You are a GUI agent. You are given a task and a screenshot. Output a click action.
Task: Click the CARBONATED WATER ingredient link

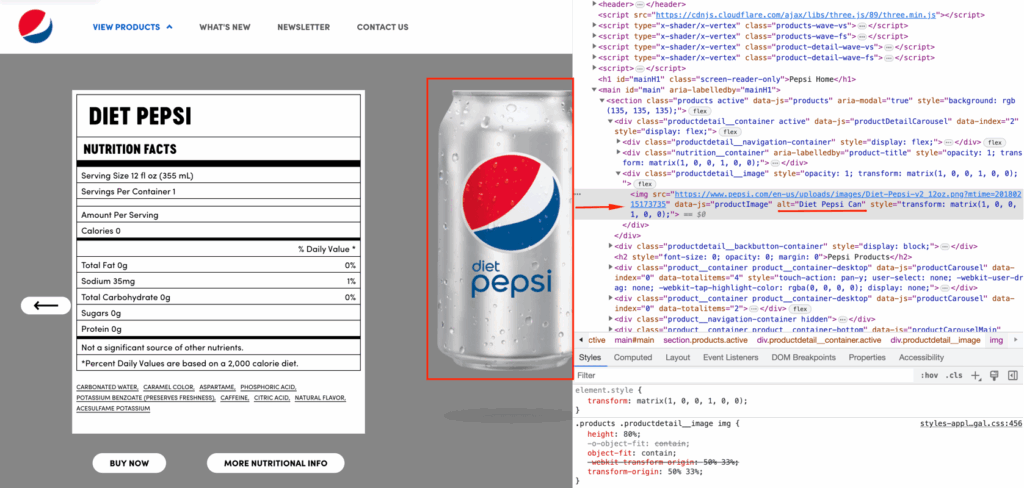pos(107,387)
